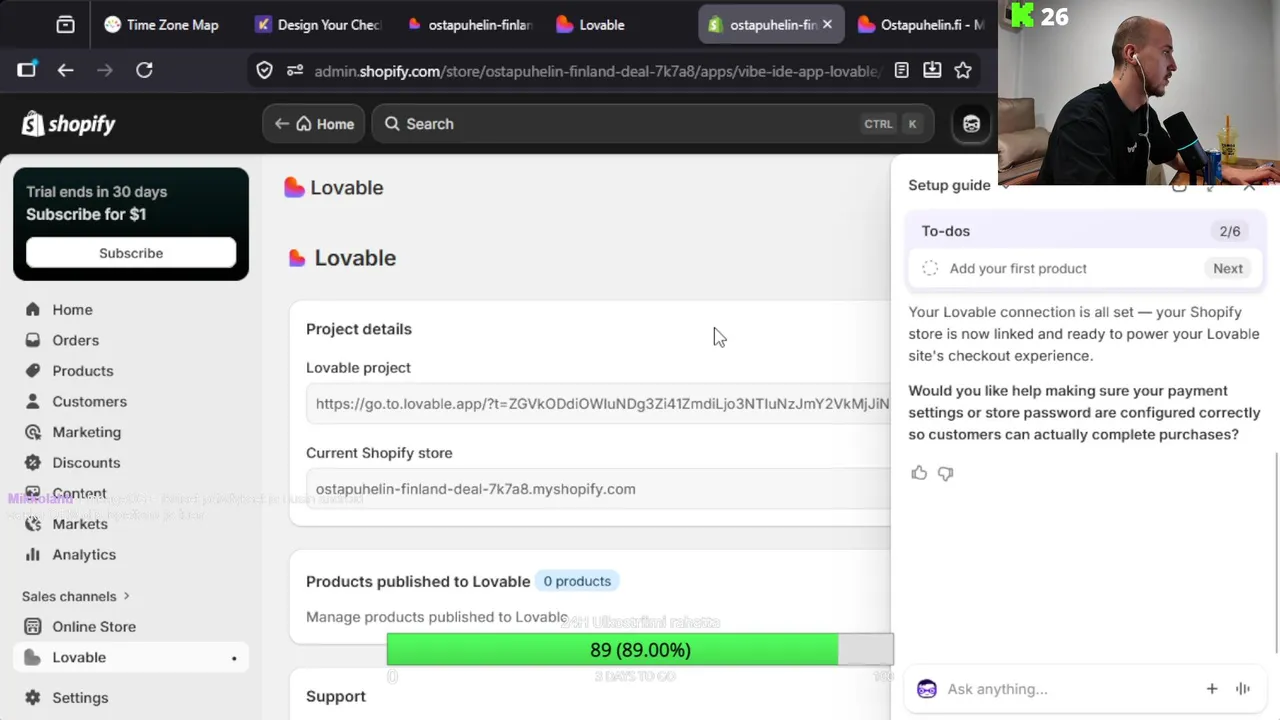Close the active ostapuhelin Shopify tab
This screenshot has height=720, width=1280.
pyautogui.click(x=827, y=25)
